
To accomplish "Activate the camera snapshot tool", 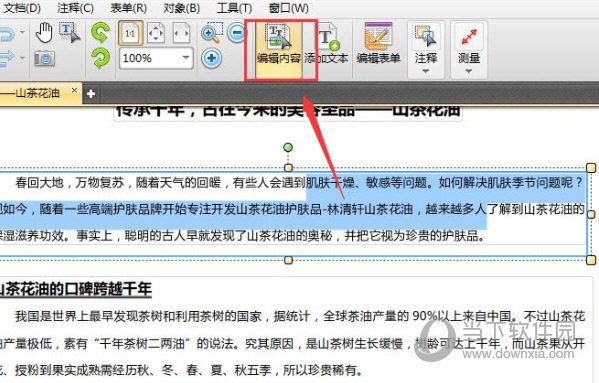I will point(45,59).
